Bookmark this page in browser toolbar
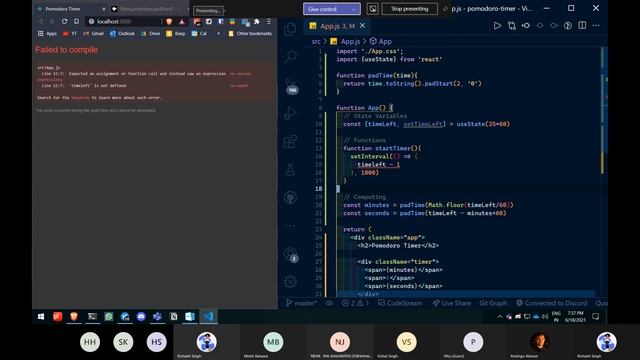The width and height of the screenshot is (640, 360). point(76,21)
